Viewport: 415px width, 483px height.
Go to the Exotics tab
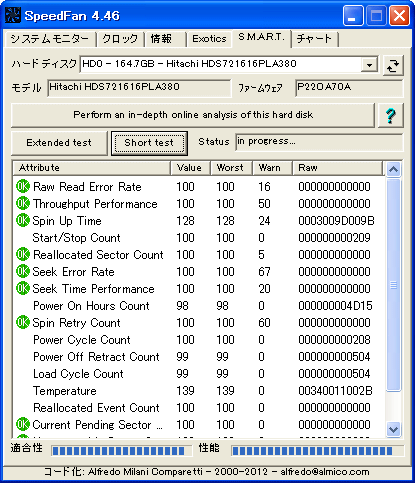coord(209,39)
